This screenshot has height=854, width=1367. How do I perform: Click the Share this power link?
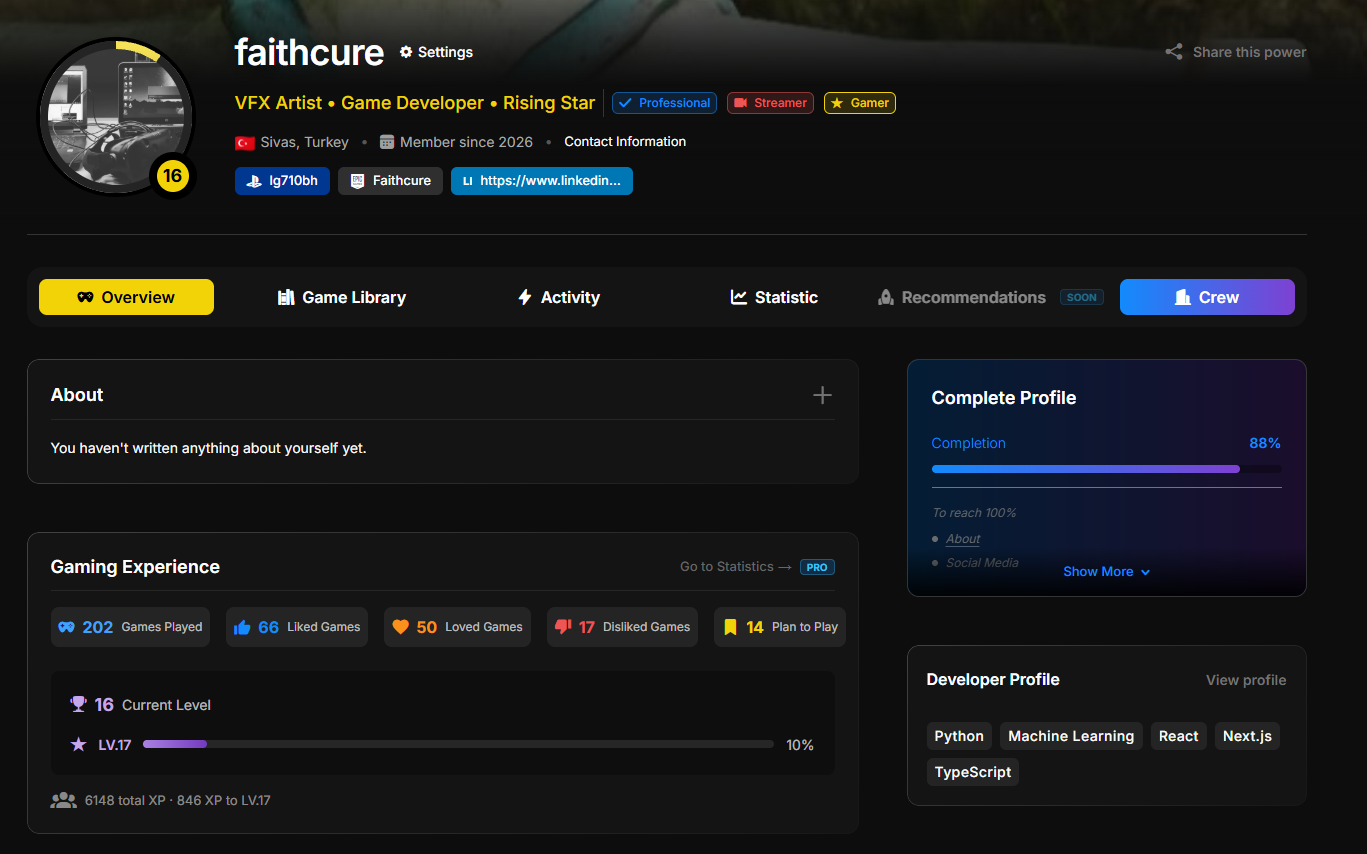pos(1236,52)
